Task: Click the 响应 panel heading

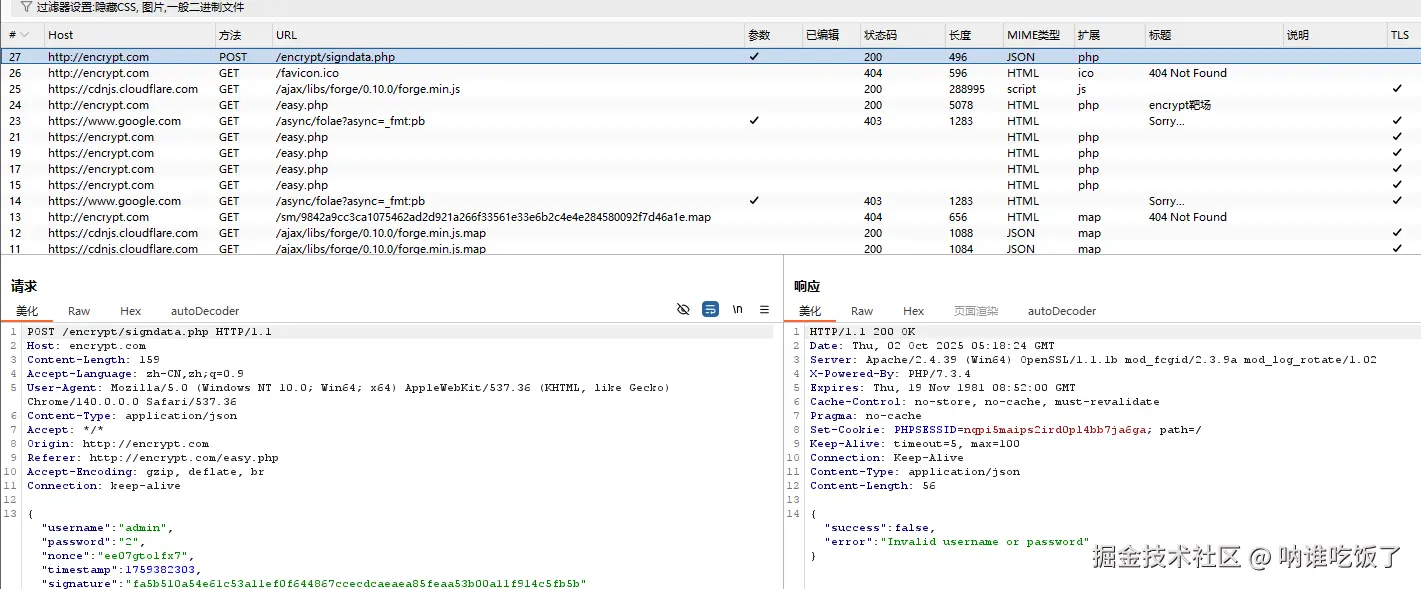Action: (807, 287)
